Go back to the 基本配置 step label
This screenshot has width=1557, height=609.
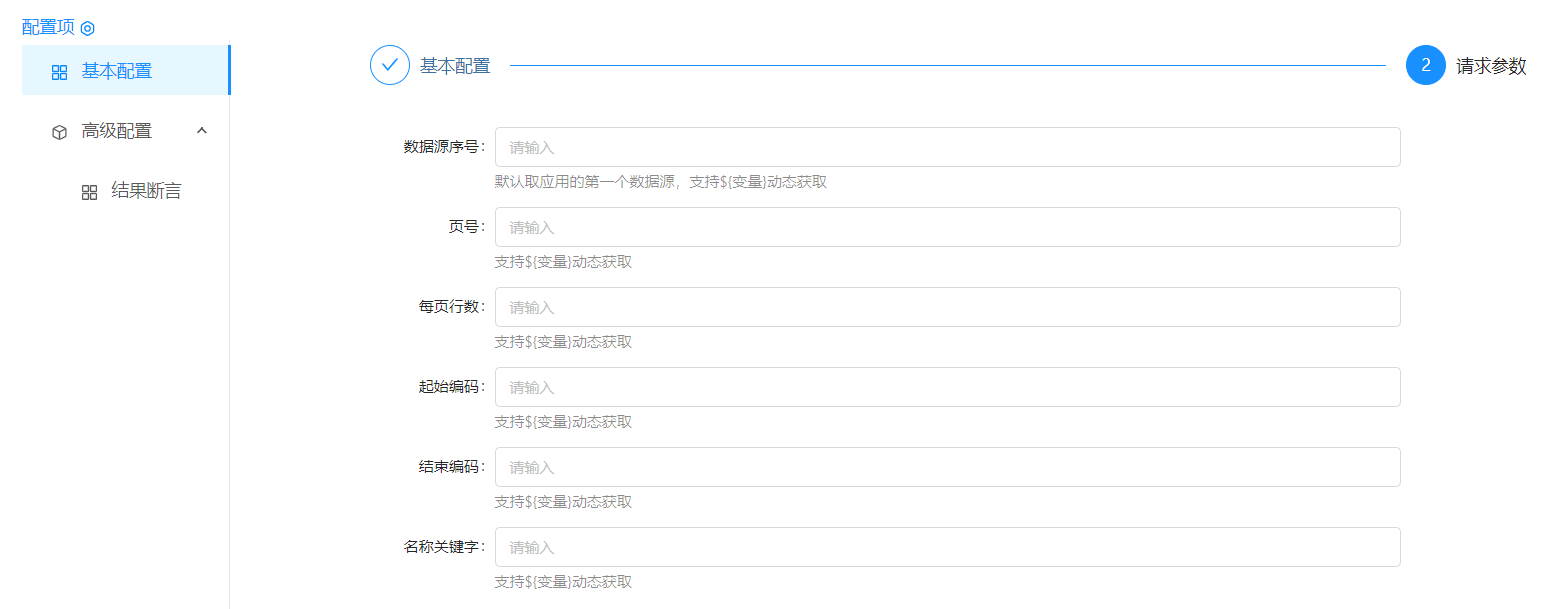coord(455,66)
